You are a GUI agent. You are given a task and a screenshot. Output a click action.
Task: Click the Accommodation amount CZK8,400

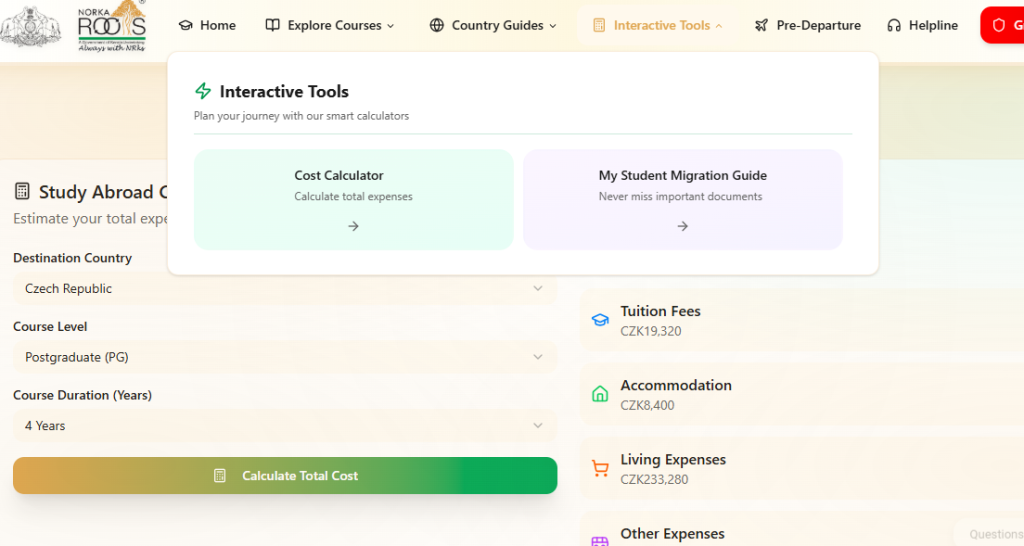pos(647,405)
